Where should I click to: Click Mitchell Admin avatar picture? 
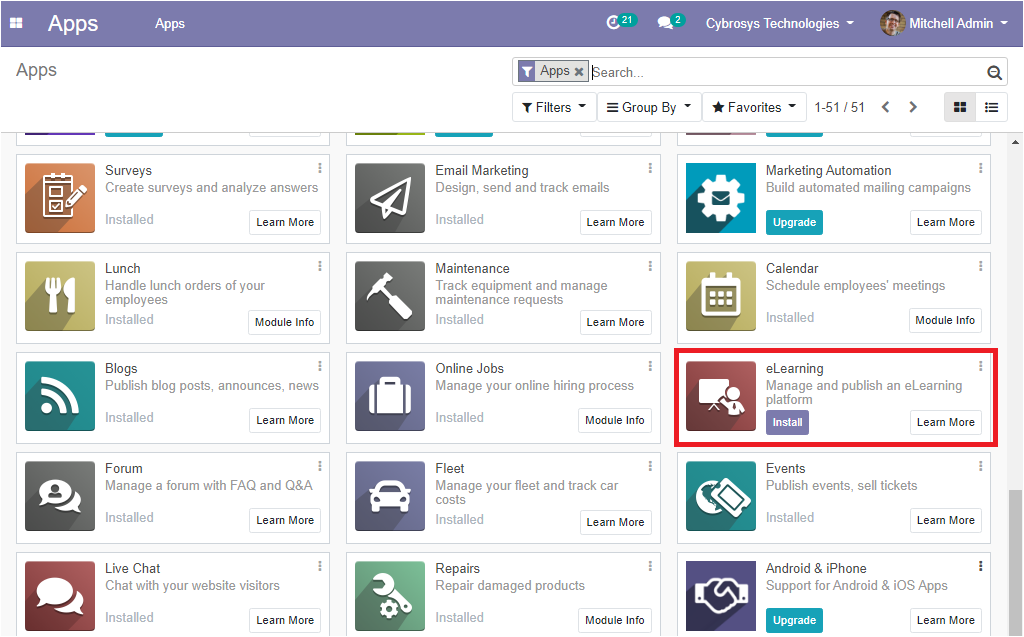[x=892, y=24]
